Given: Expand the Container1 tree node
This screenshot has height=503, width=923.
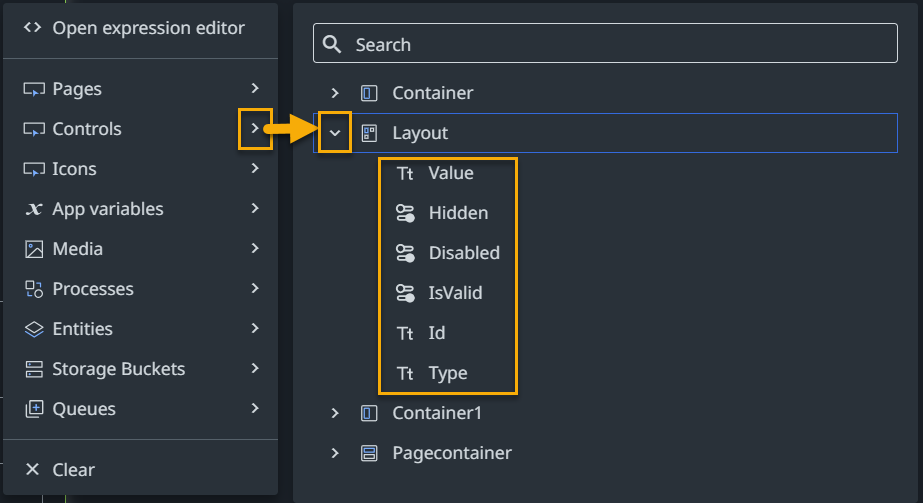Looking at the screenshot, I should [335, 413].
